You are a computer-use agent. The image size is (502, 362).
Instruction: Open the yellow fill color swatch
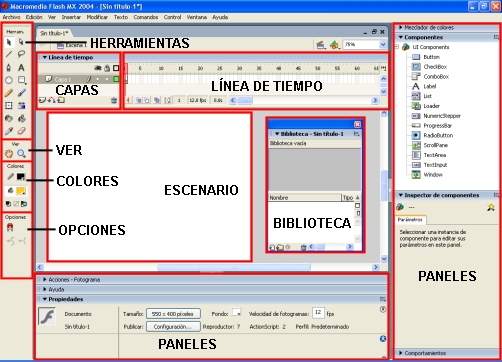21,191
